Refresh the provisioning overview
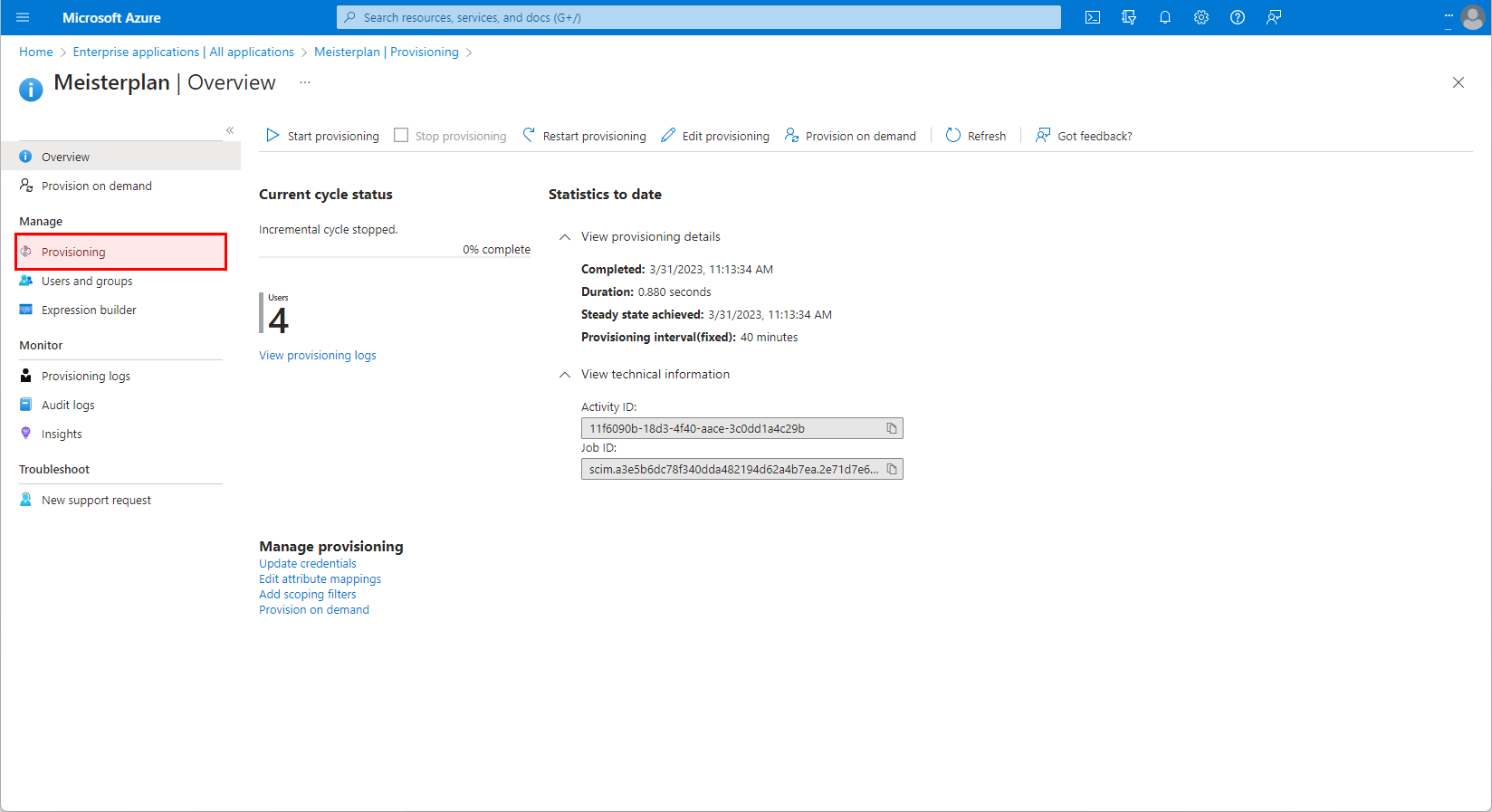1492x812 pixels. 976,136
